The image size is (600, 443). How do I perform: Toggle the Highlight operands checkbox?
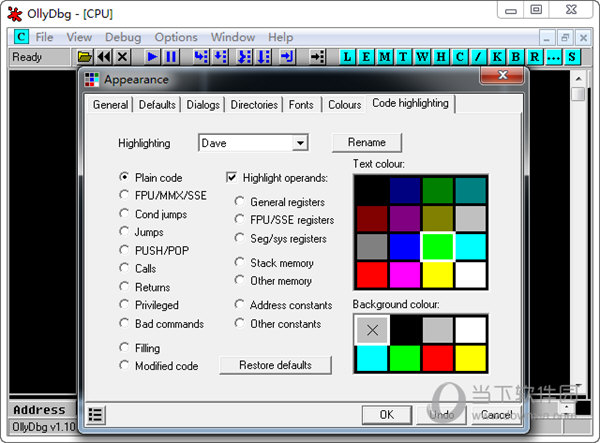tap(232, 178)
